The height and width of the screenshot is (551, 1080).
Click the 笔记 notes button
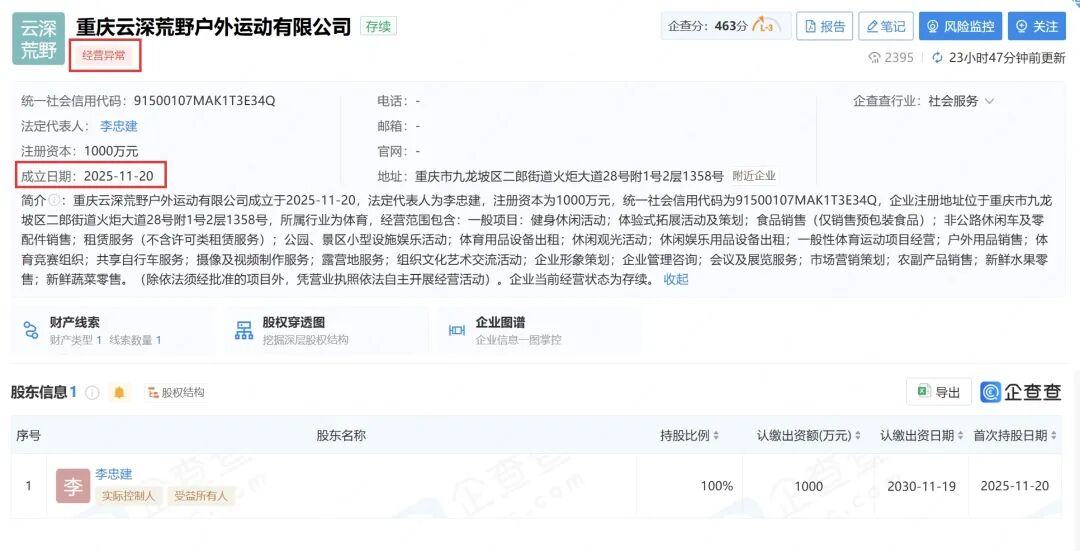coord(885,27)
